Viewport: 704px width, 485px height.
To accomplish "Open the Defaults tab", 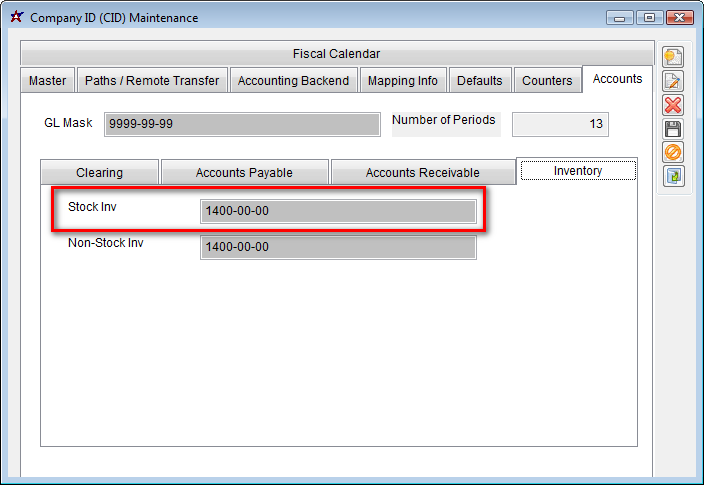I will [480, 81].
